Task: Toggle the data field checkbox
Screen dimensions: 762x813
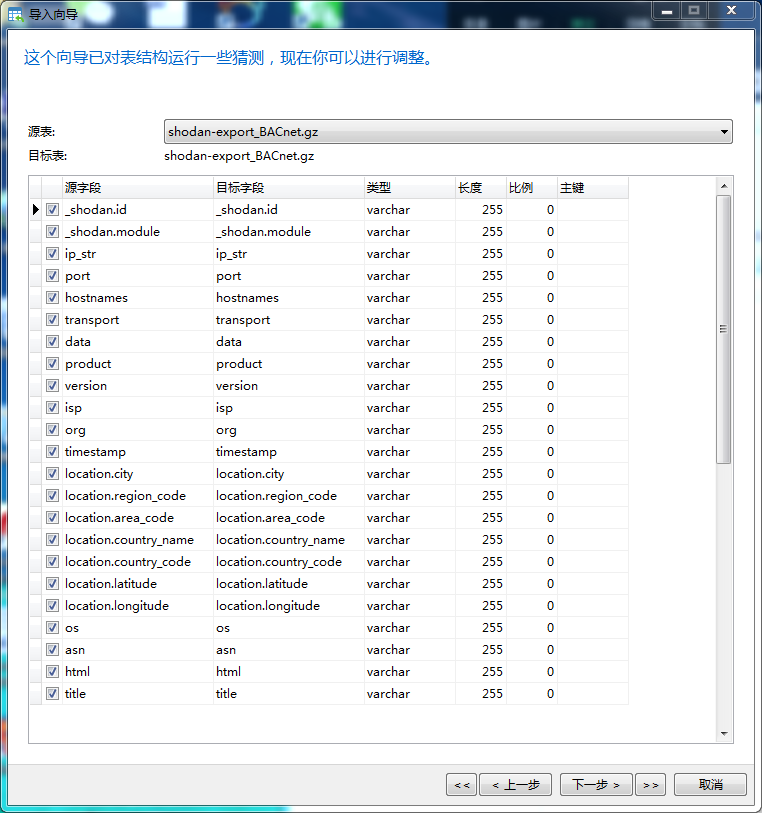Action: (52, 341)
